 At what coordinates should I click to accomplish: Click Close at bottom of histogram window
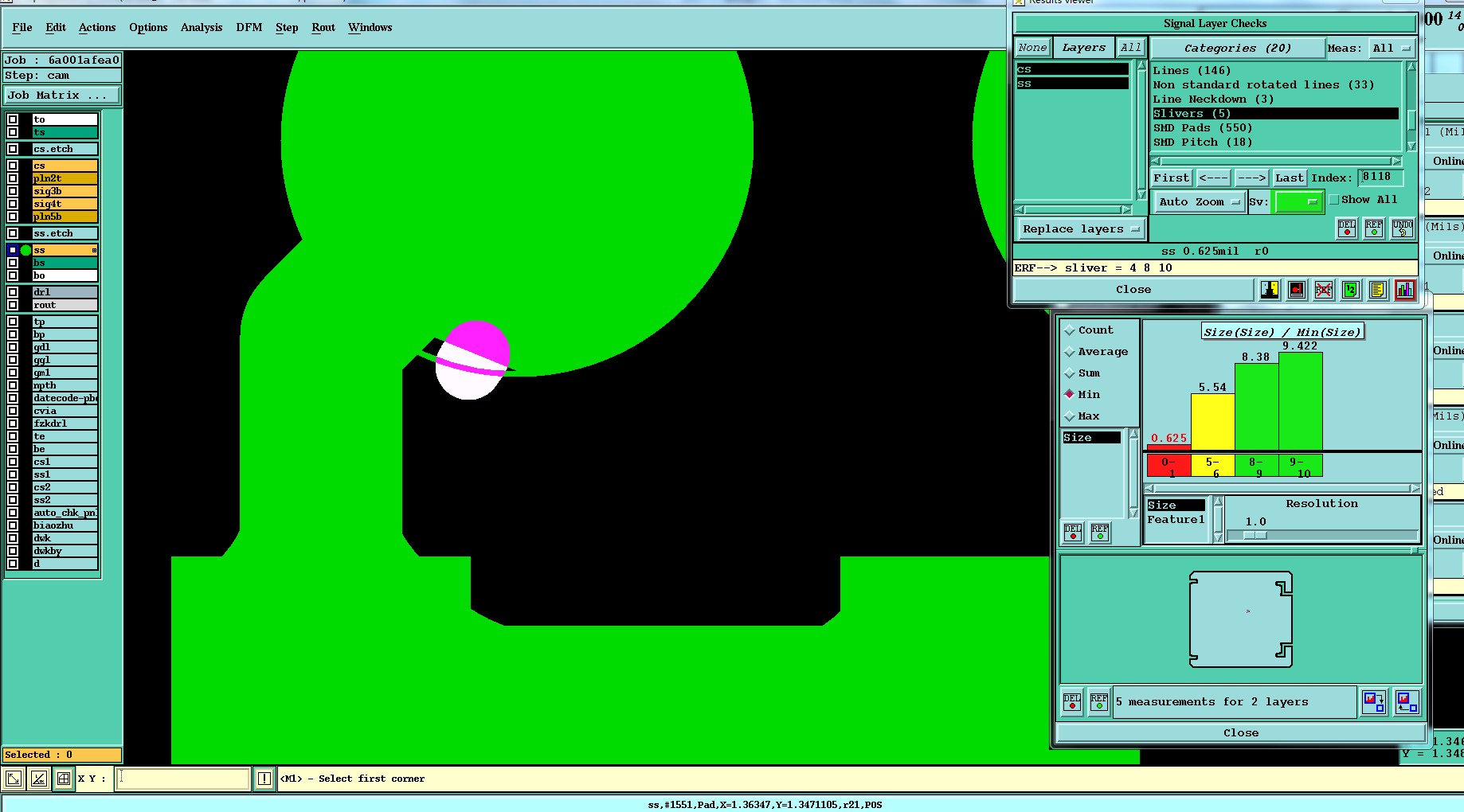point(1241,733)
